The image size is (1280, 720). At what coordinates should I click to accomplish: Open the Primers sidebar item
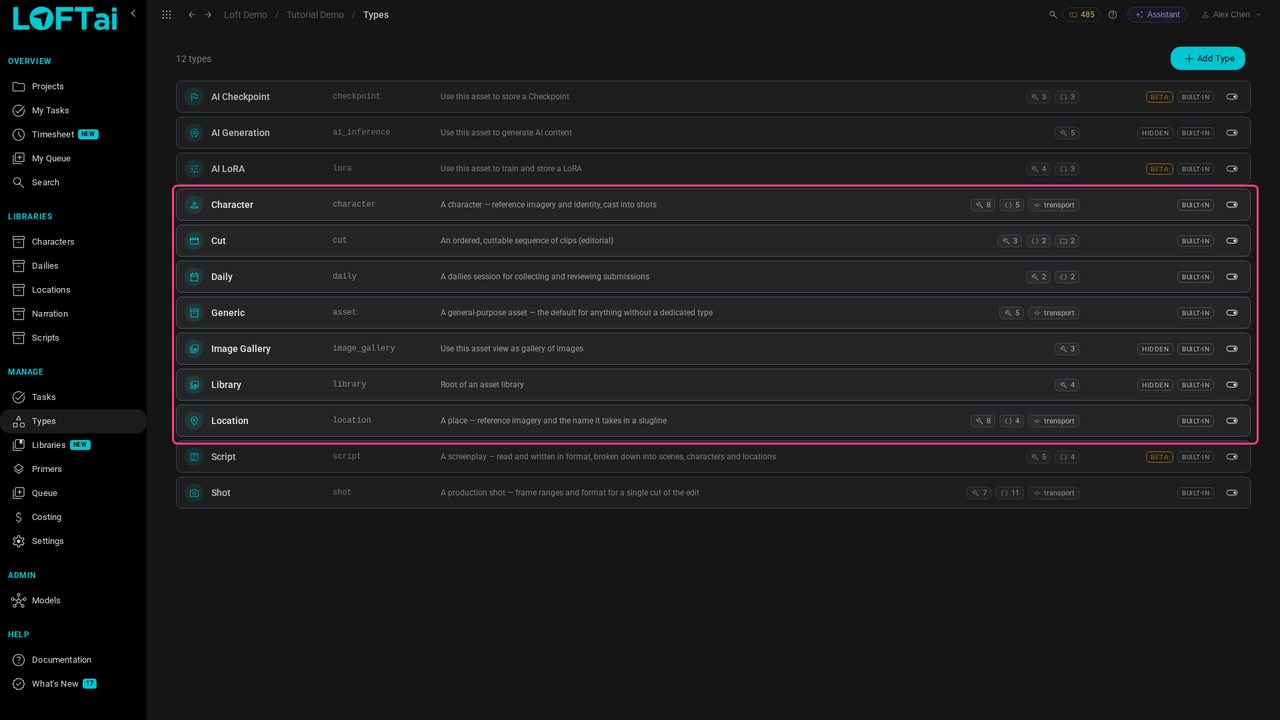73,469
